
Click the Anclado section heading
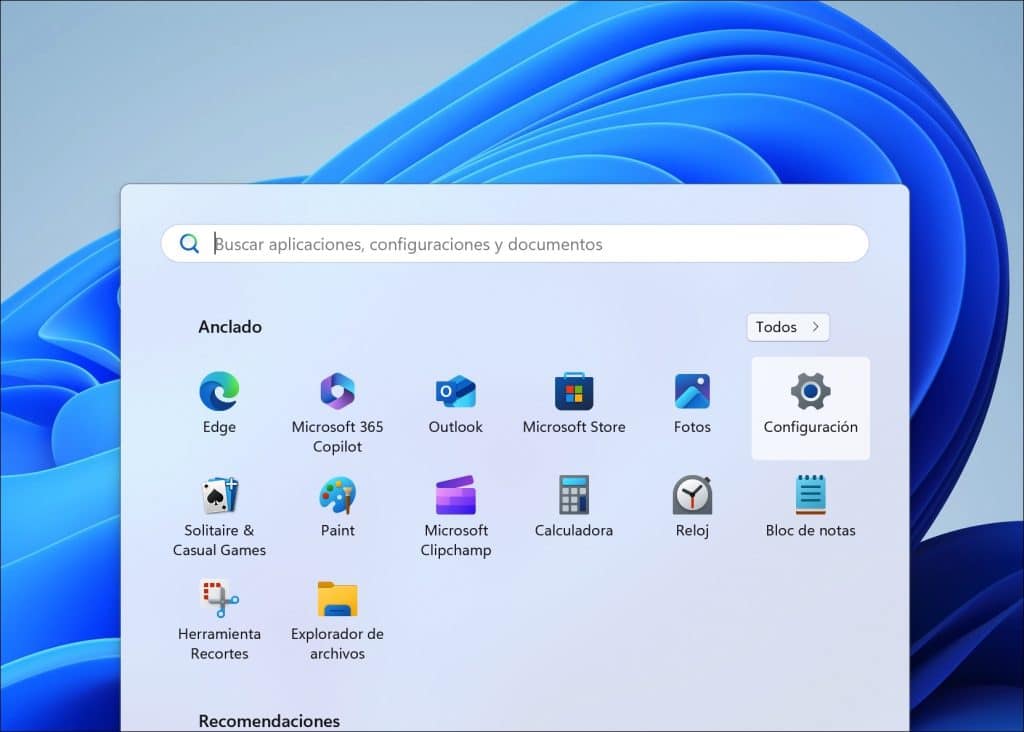pyautogui.click(x=230, y=326)
